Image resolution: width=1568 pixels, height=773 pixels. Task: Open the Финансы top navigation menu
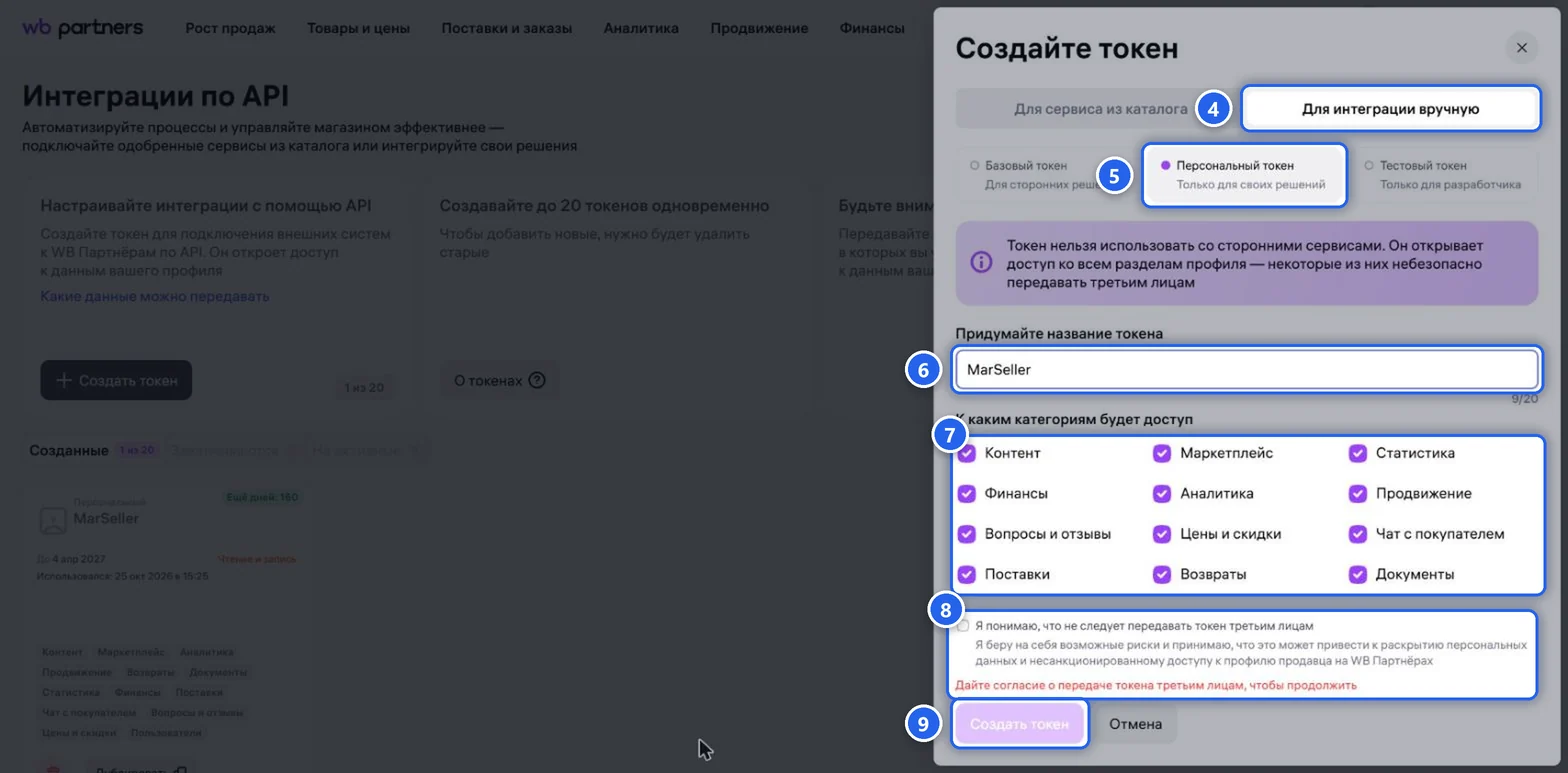click(872, 28)
